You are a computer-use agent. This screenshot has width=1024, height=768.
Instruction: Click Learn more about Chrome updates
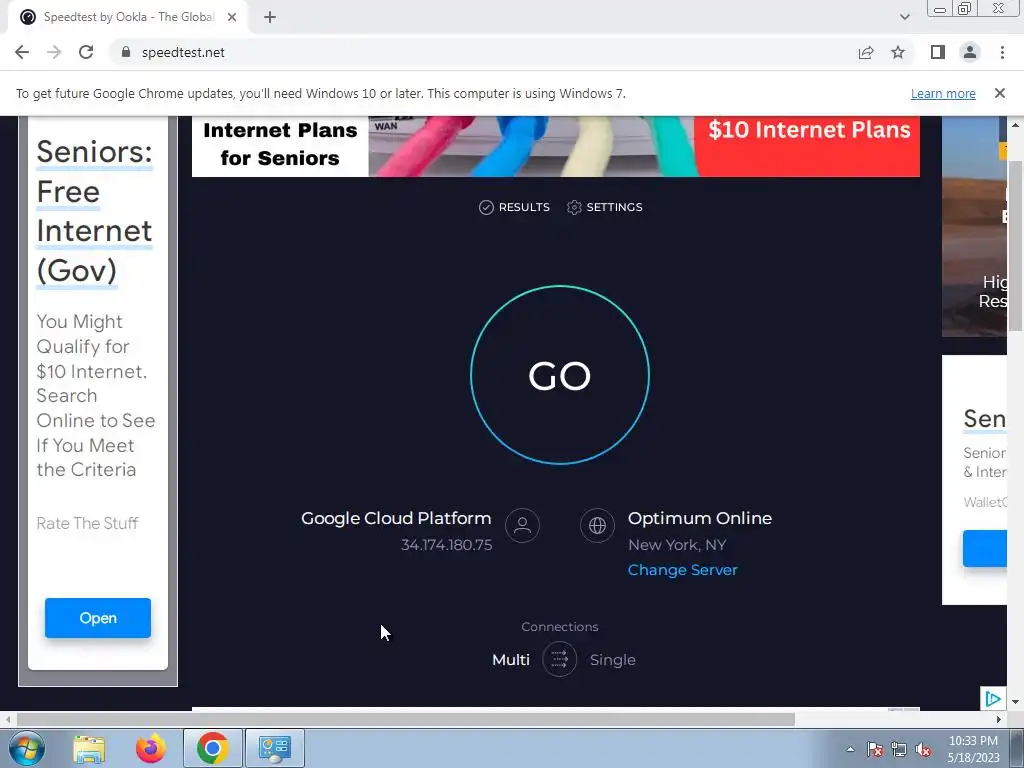(943, 93)
